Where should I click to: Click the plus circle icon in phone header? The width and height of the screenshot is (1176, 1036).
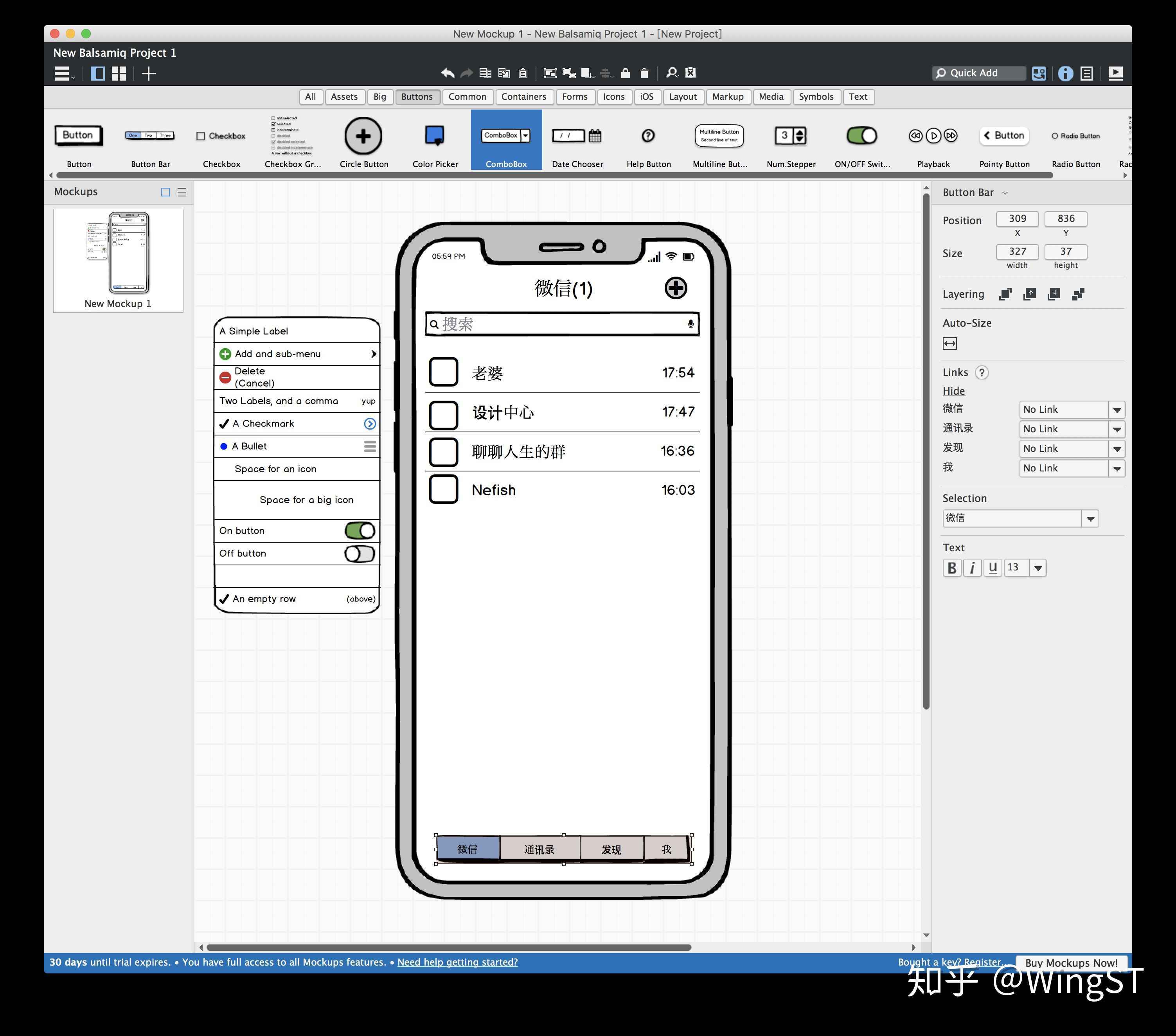click(x=676, y=288)
